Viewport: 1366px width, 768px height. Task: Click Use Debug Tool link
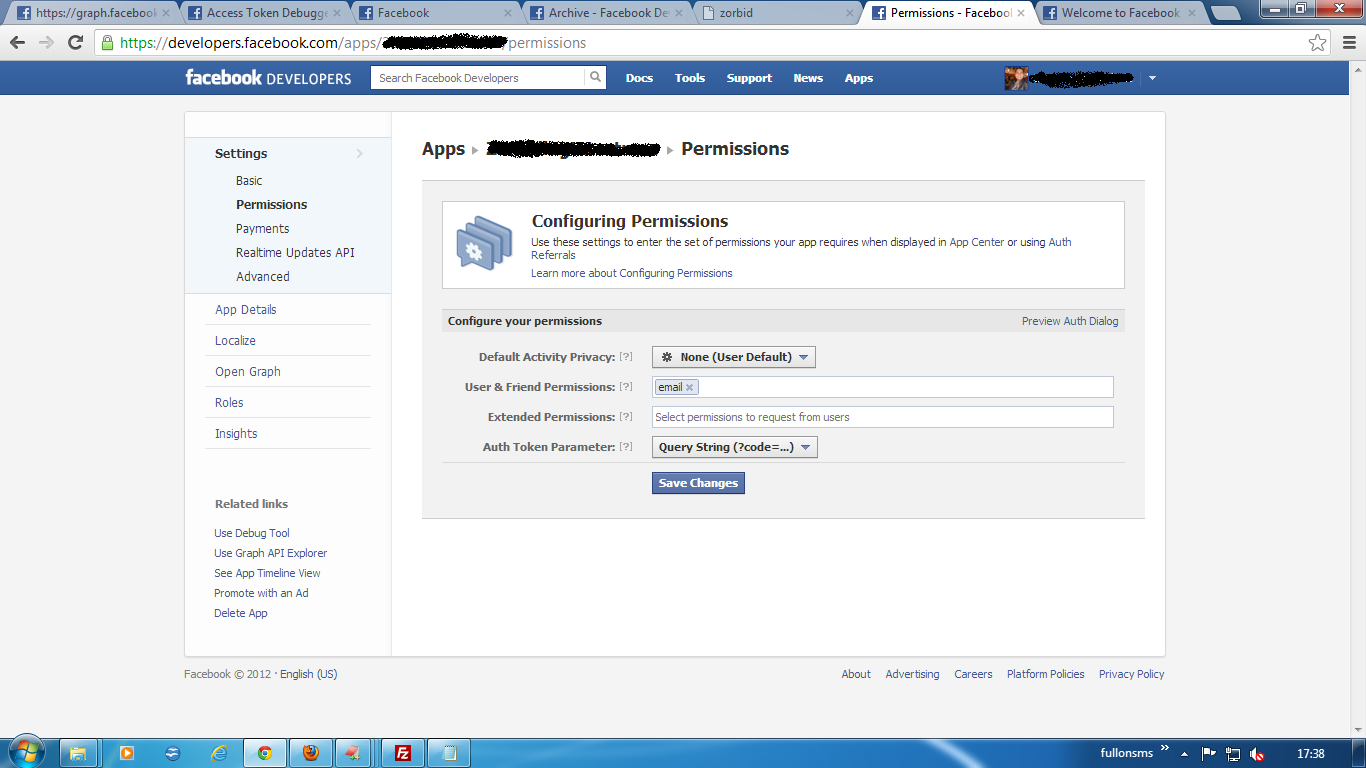coord(252,533)
